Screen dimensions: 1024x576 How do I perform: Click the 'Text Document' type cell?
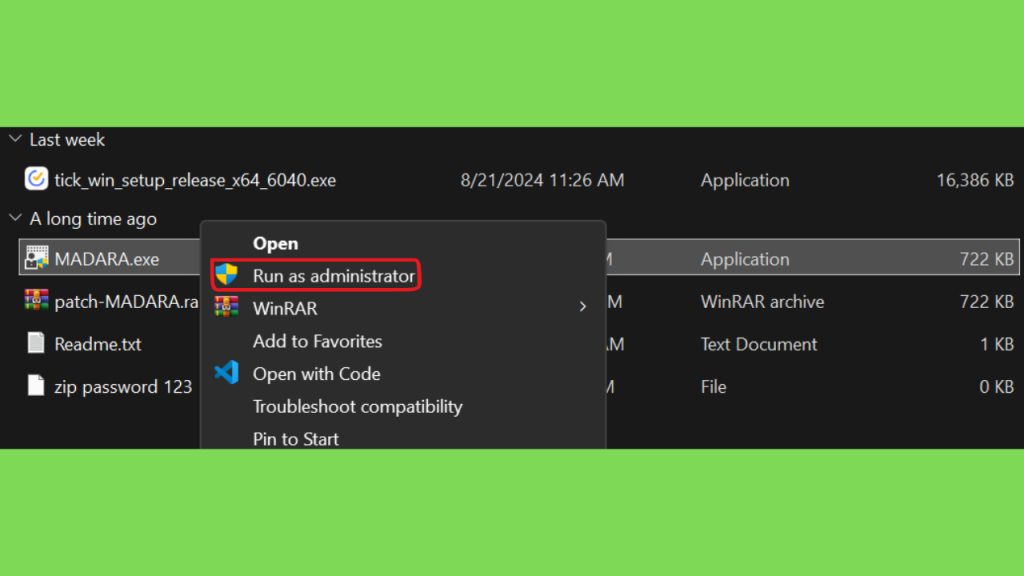coord(759,344)
